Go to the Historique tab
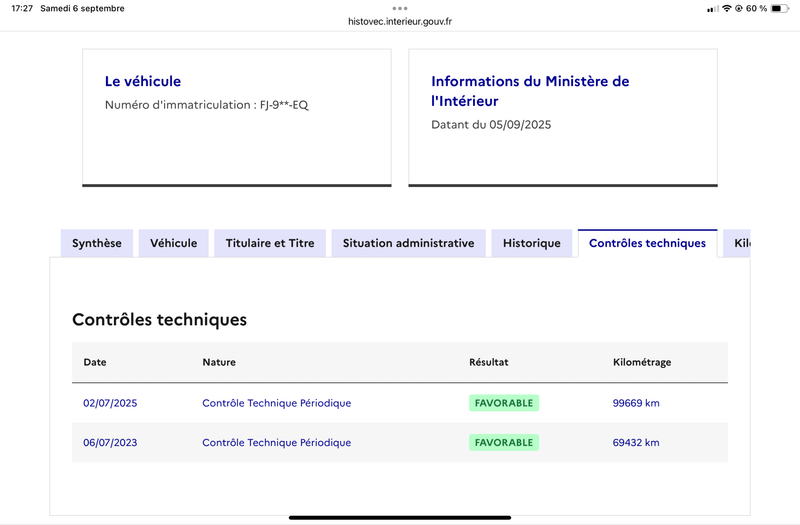 [x=532, y=243]
